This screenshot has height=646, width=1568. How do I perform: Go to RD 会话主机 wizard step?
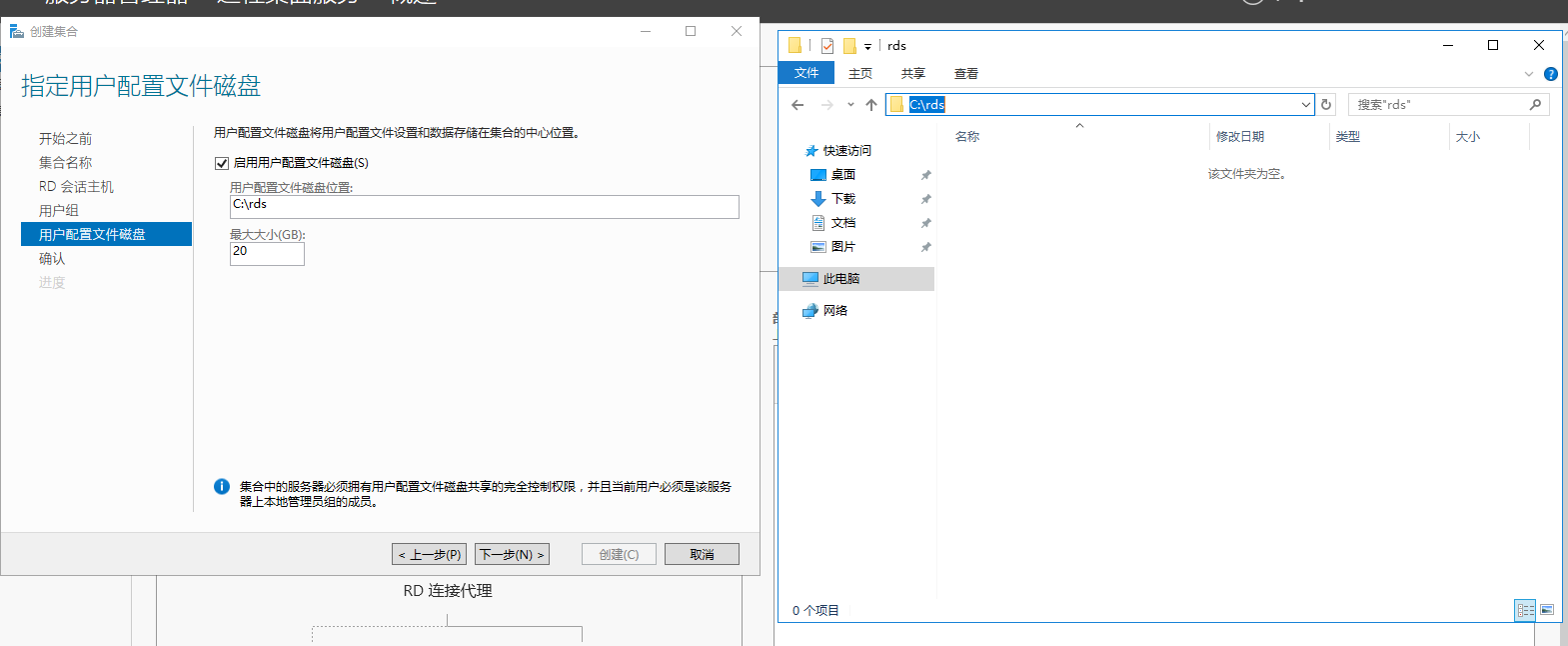(76, 186)
